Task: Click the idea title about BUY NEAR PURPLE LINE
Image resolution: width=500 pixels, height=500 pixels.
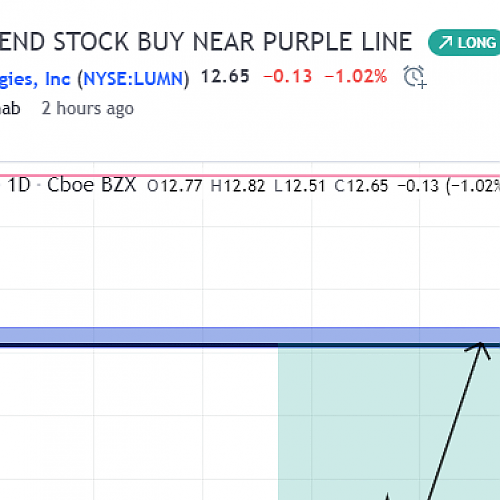Action: tap(206, 42)
